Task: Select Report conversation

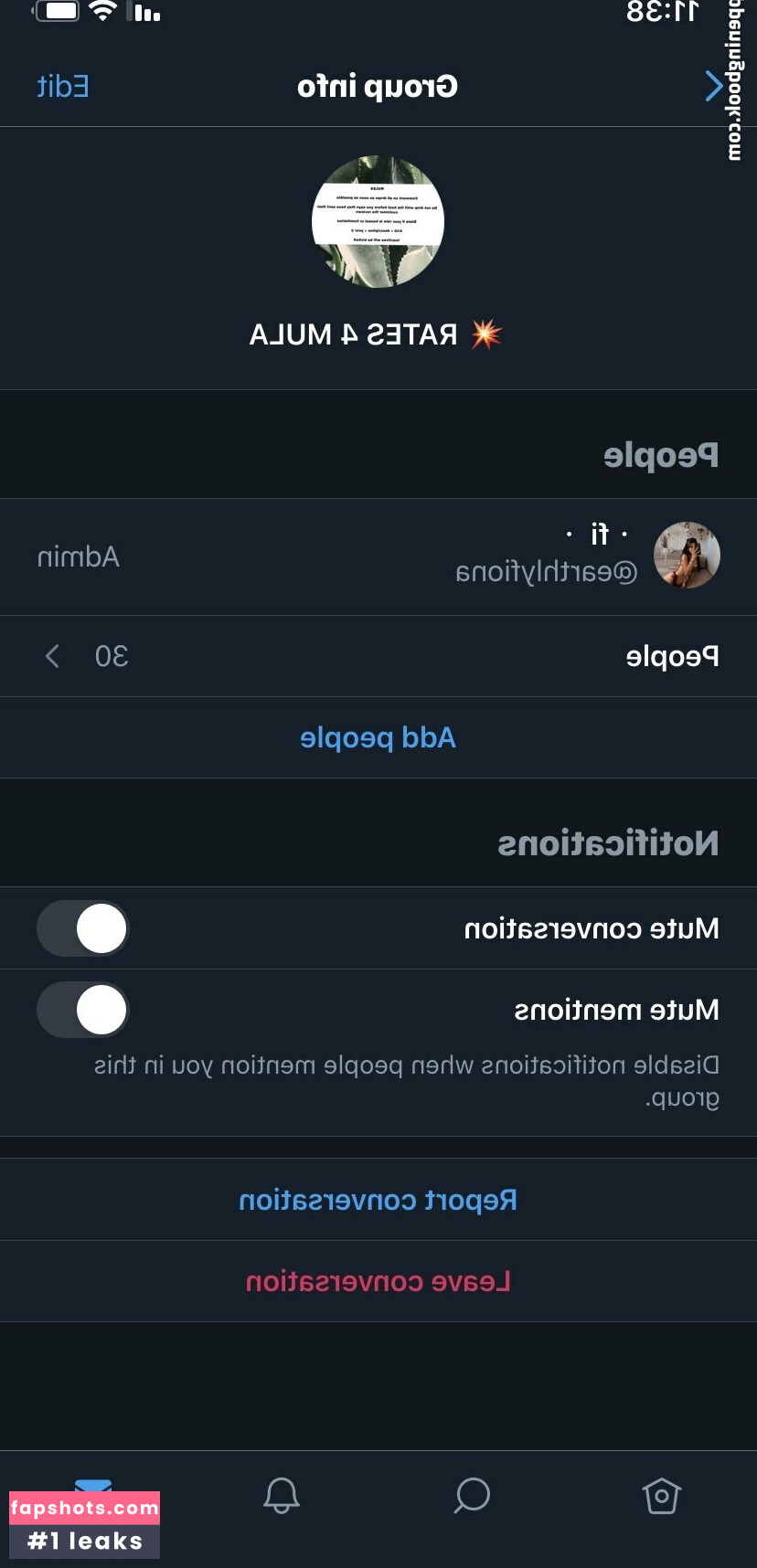Action: click(x=378, y=1200)
